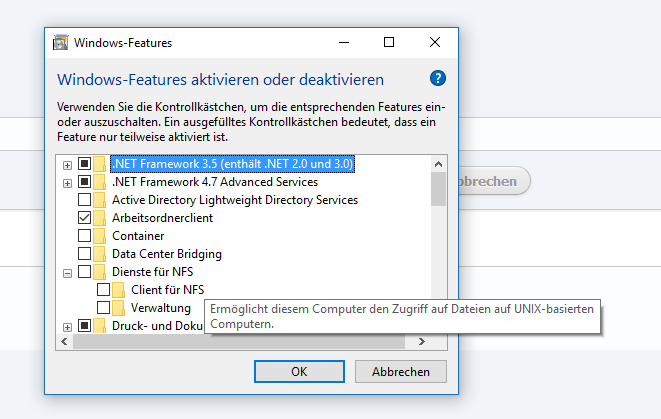Click the Client für NFS folder icon
Image resolution: width=661 pixels, height=419 pixels.
tap(118, 290)
